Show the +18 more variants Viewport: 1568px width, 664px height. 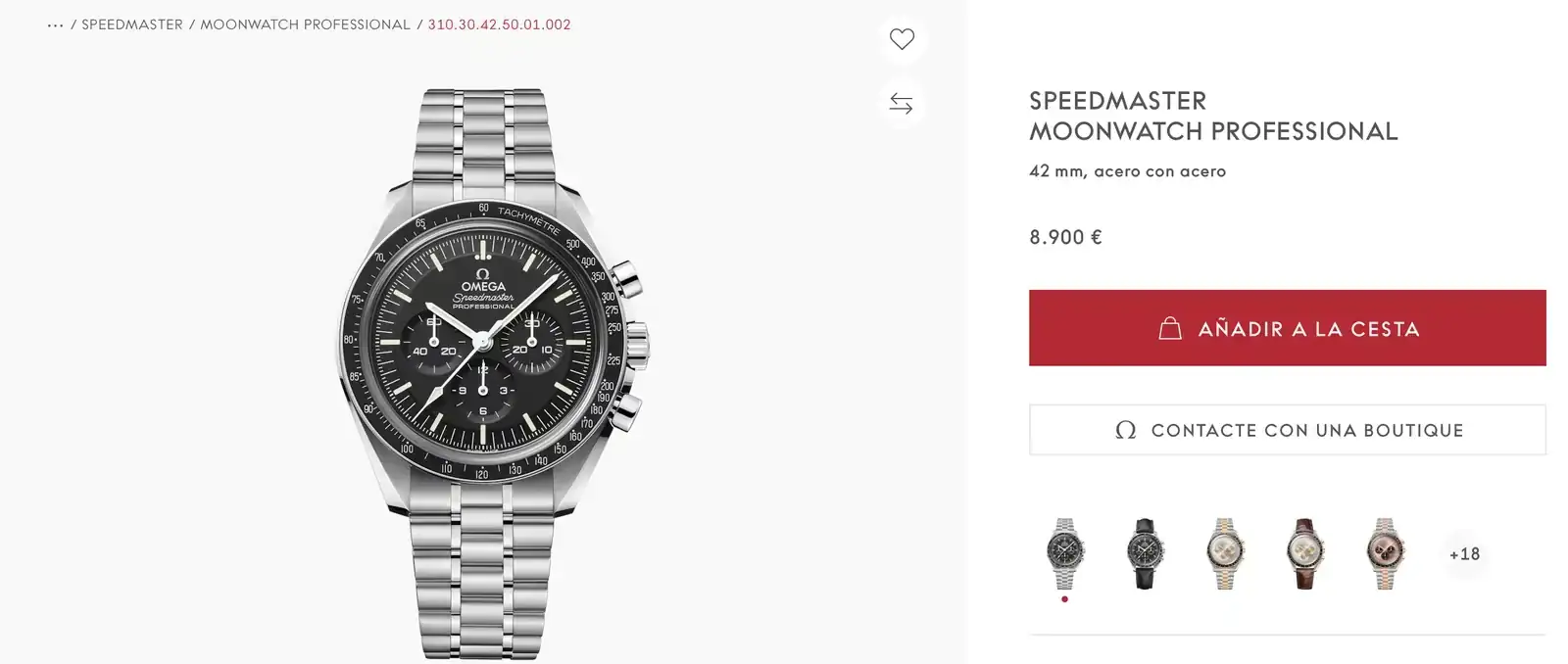[1464, 554]
